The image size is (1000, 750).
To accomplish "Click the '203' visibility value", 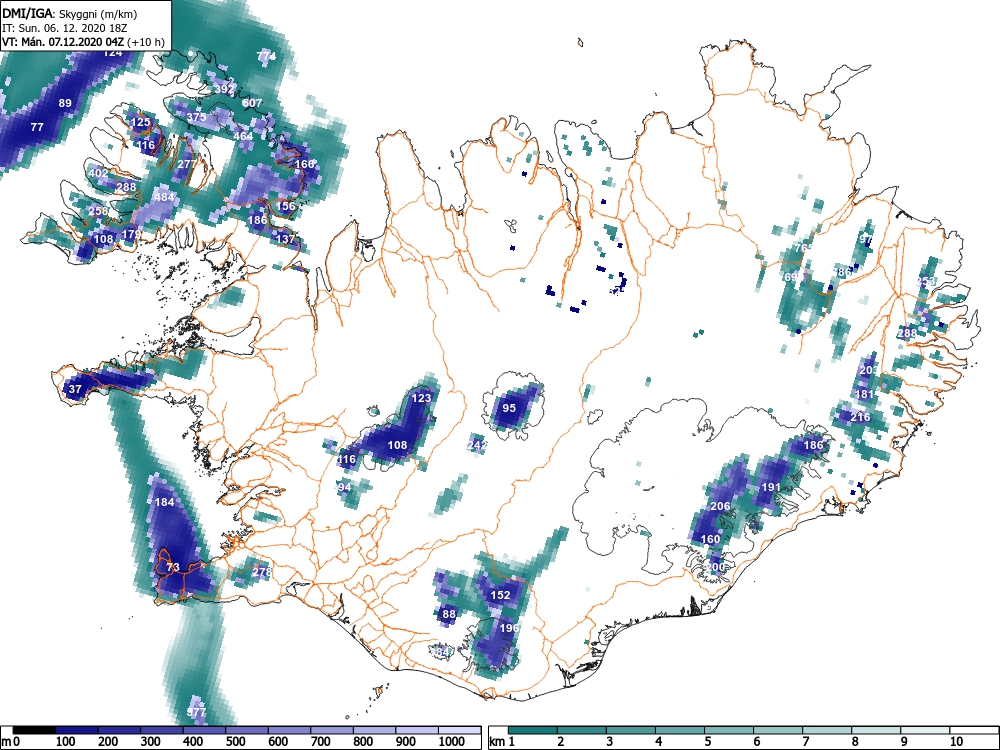I will 869,371.
